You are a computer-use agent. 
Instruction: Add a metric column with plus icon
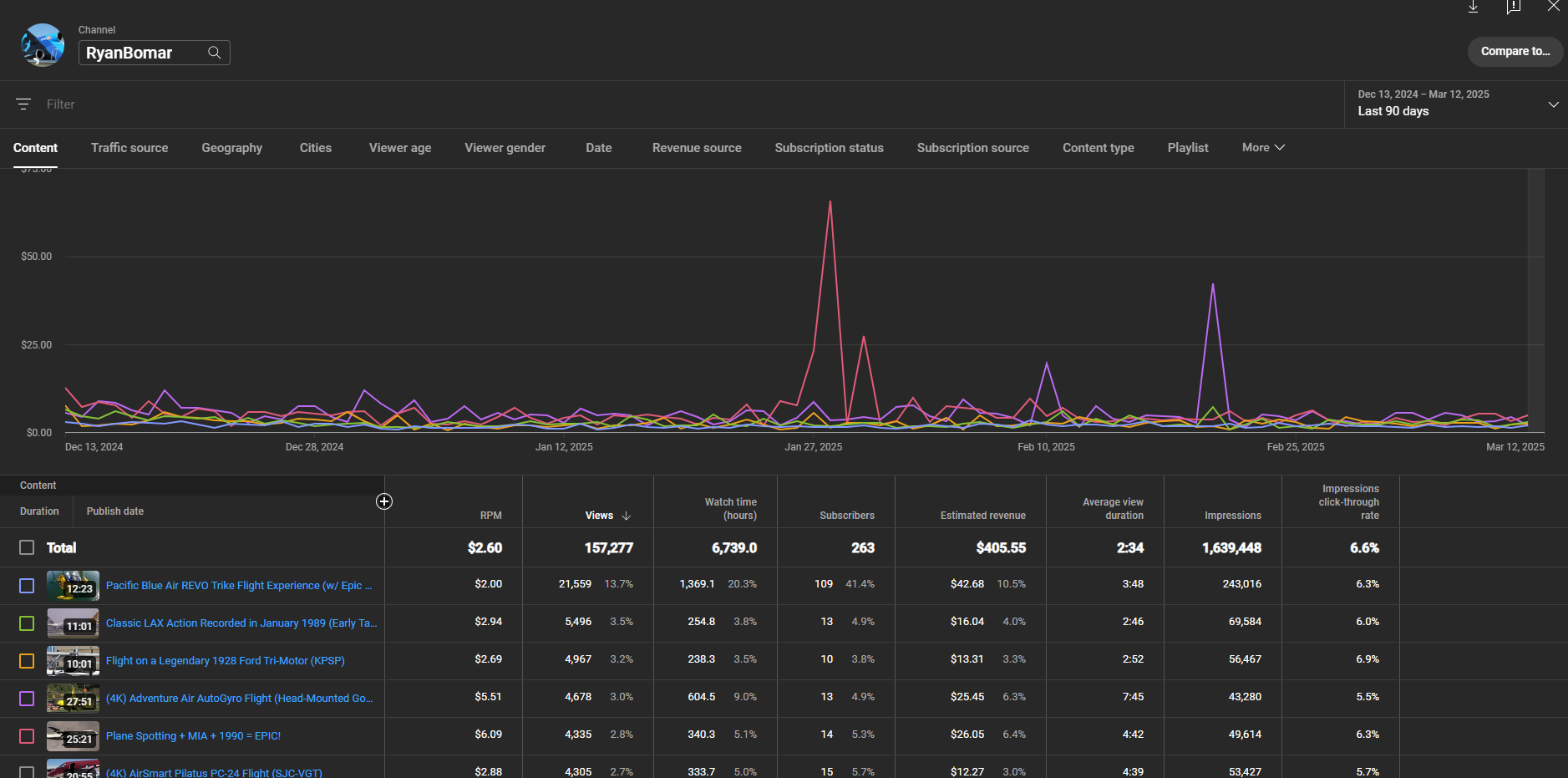click(384, 501)
